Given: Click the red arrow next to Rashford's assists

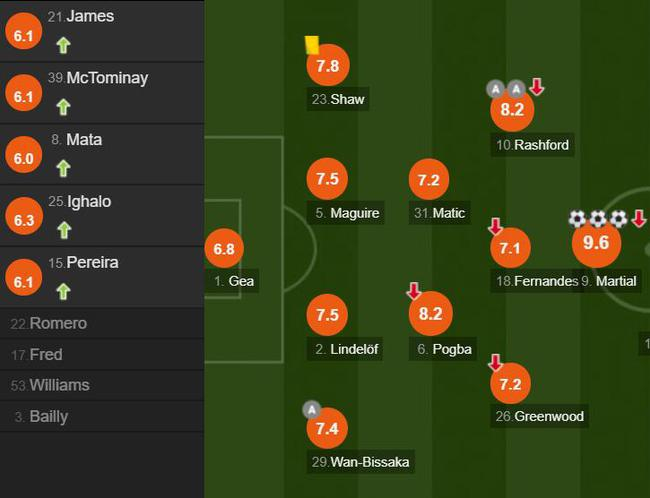Looking at the screenshot, I should coord(537,87).
